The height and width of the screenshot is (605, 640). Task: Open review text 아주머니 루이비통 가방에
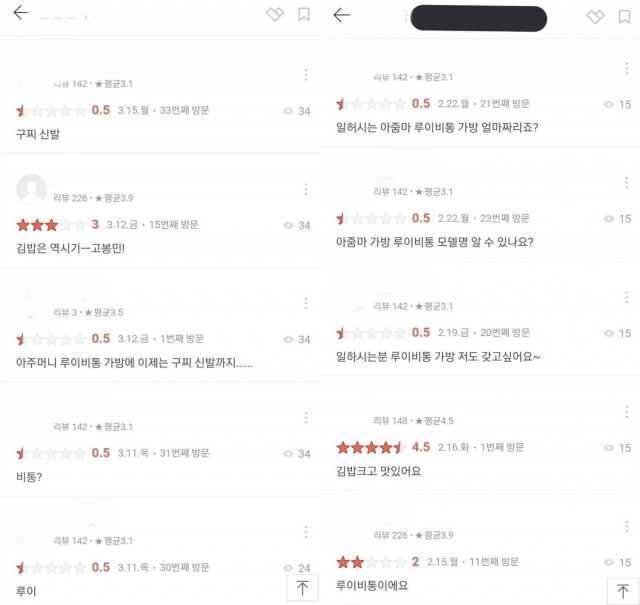click(x=134, y=363)
